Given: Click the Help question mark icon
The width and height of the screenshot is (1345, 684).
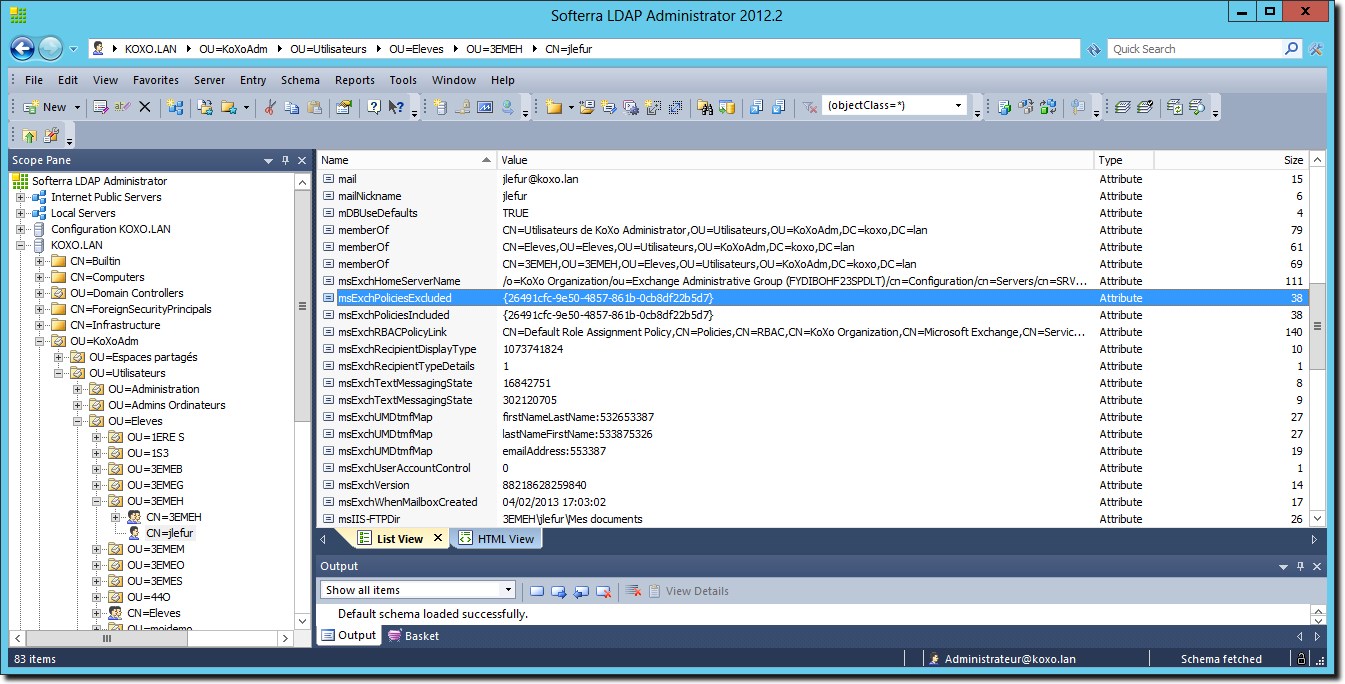Looking at the screenshot, I should coord(373,107).
